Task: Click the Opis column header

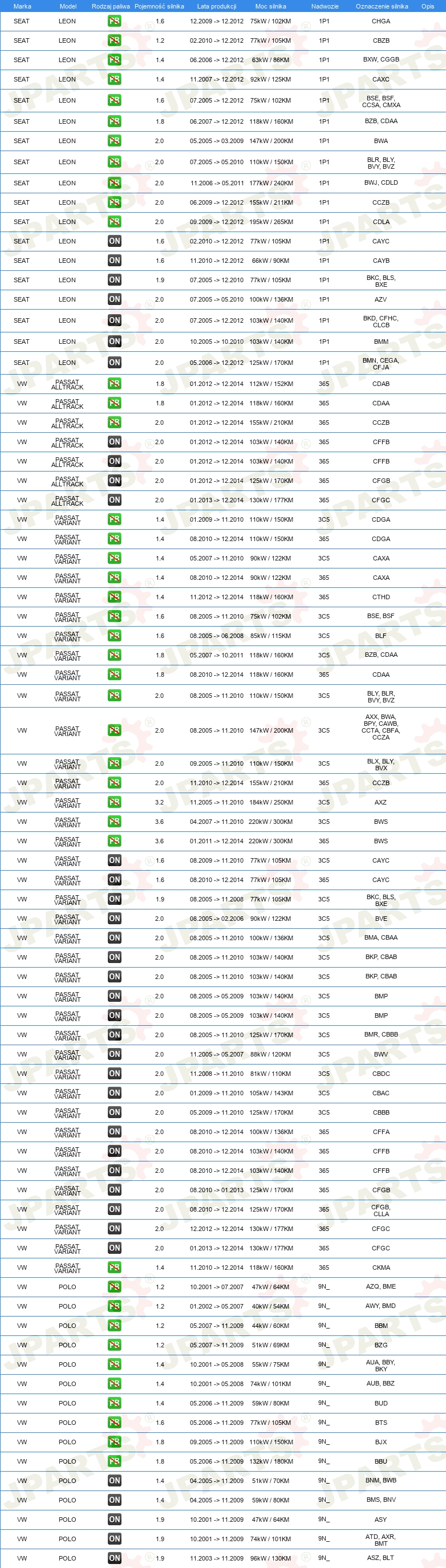Action: [x=428, y=6]
